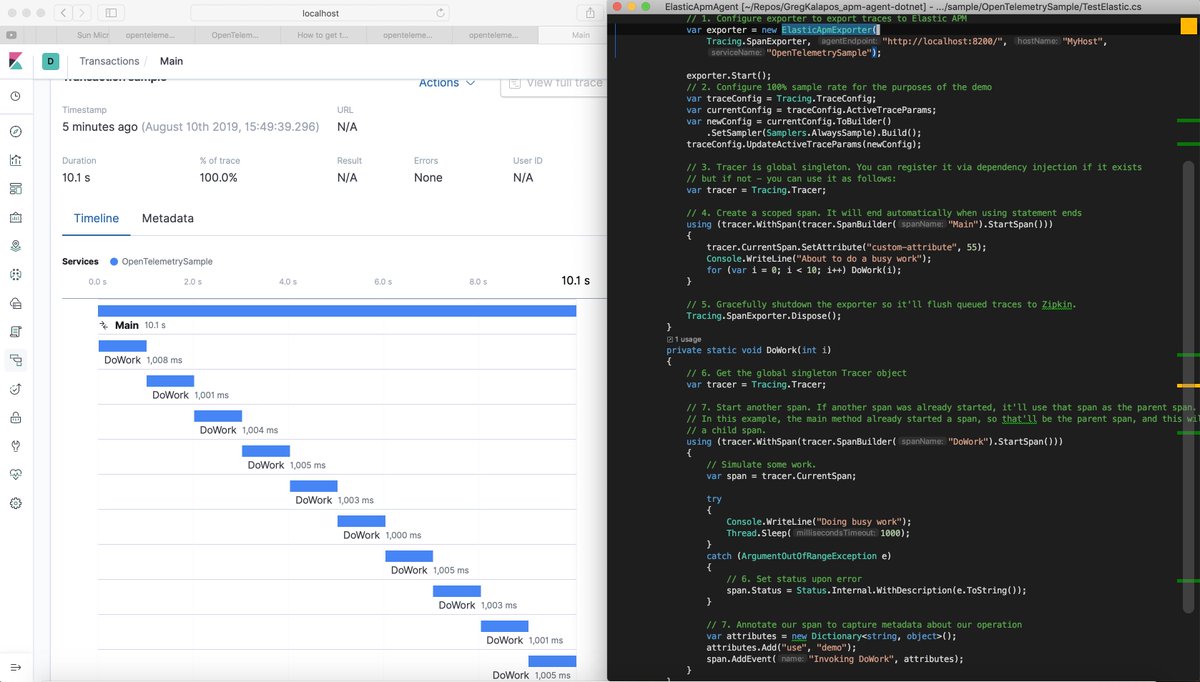1200x682 pixels.
Task: Open the Discover compass icon
Action: [x=14, y=132]
